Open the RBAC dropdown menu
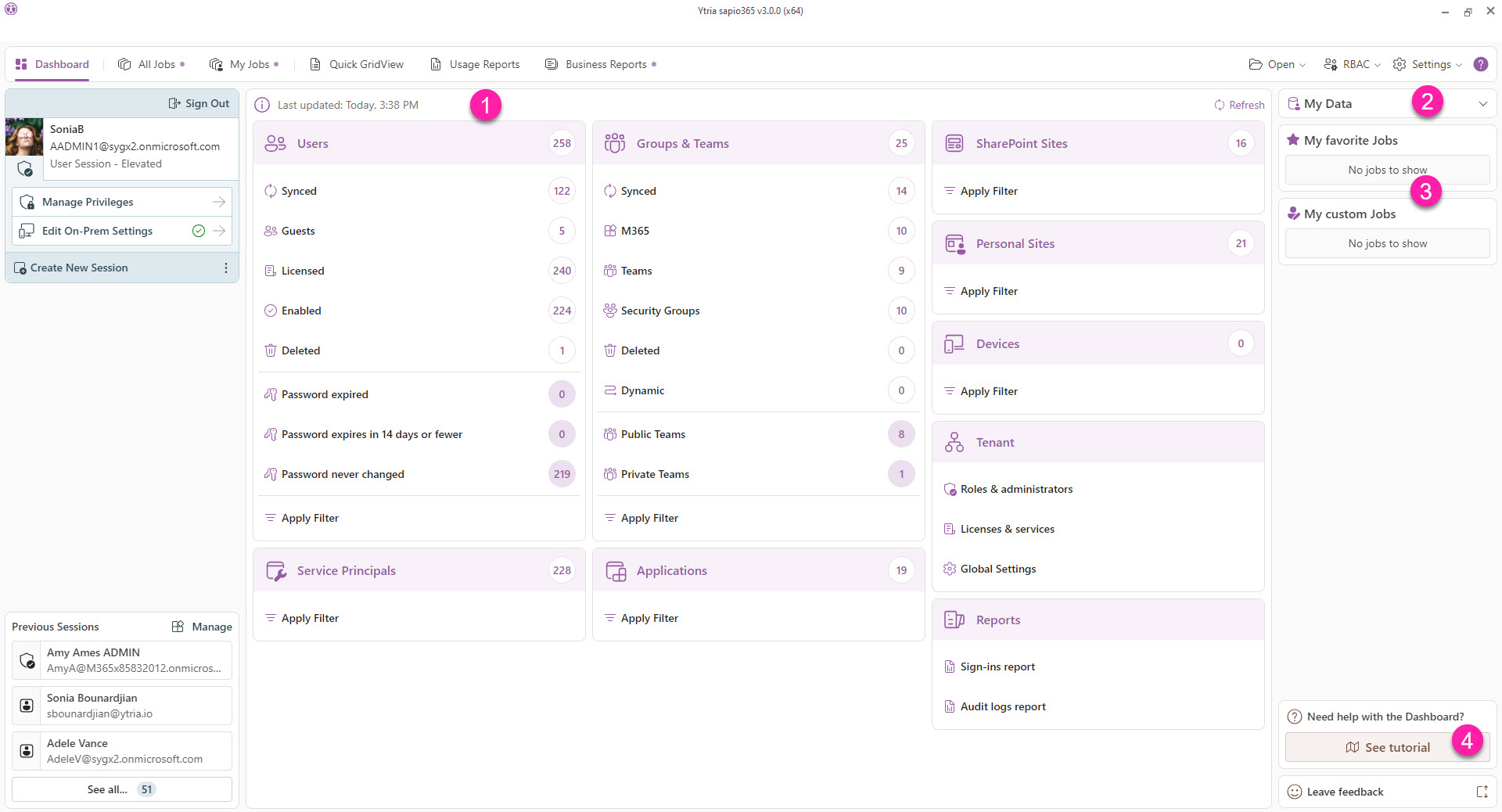This screenshot has width=1502, height=812. [1352, 64]
